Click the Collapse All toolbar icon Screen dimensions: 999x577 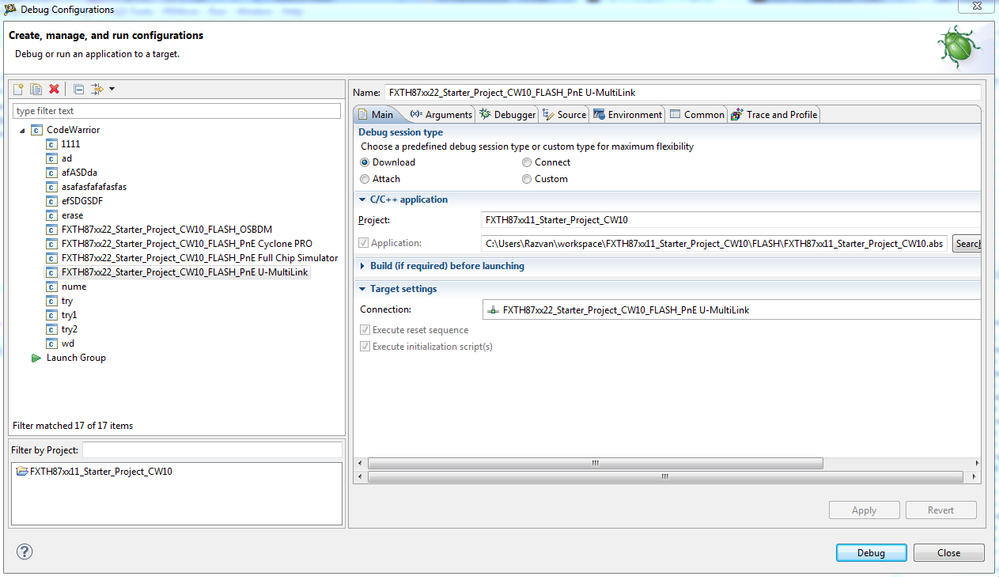tap(78, 89)
